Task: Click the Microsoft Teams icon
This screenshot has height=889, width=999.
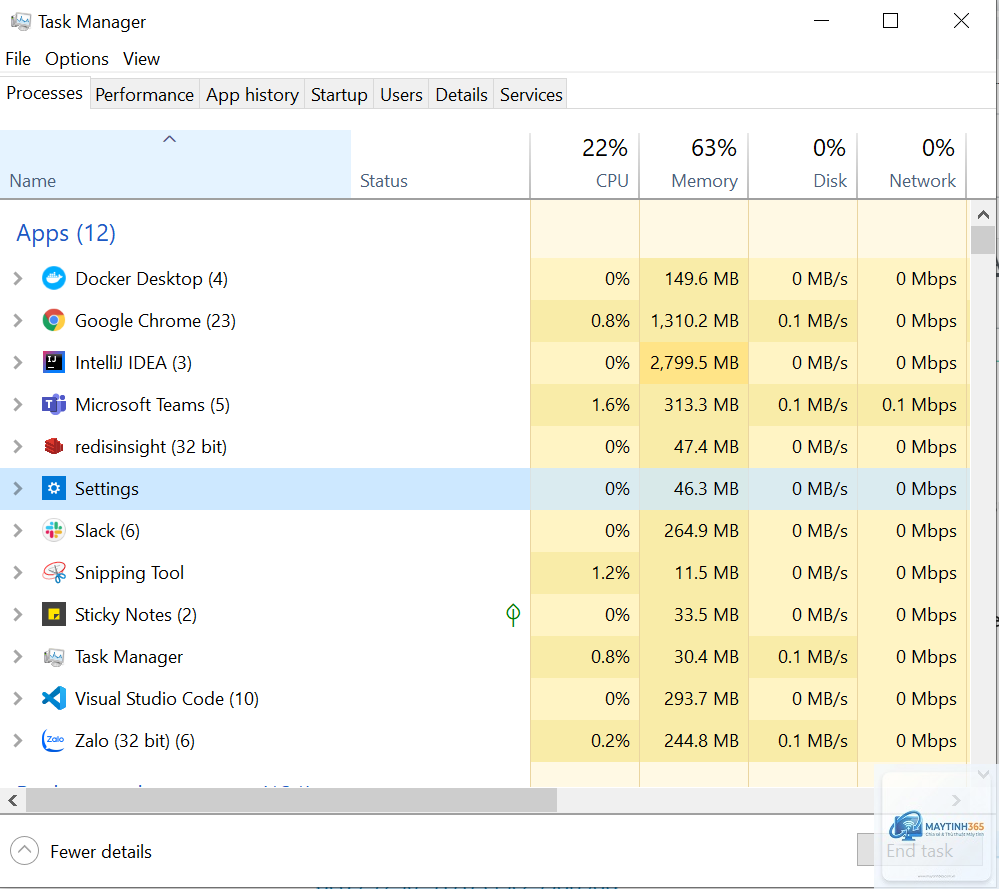Action: point(54,405)
